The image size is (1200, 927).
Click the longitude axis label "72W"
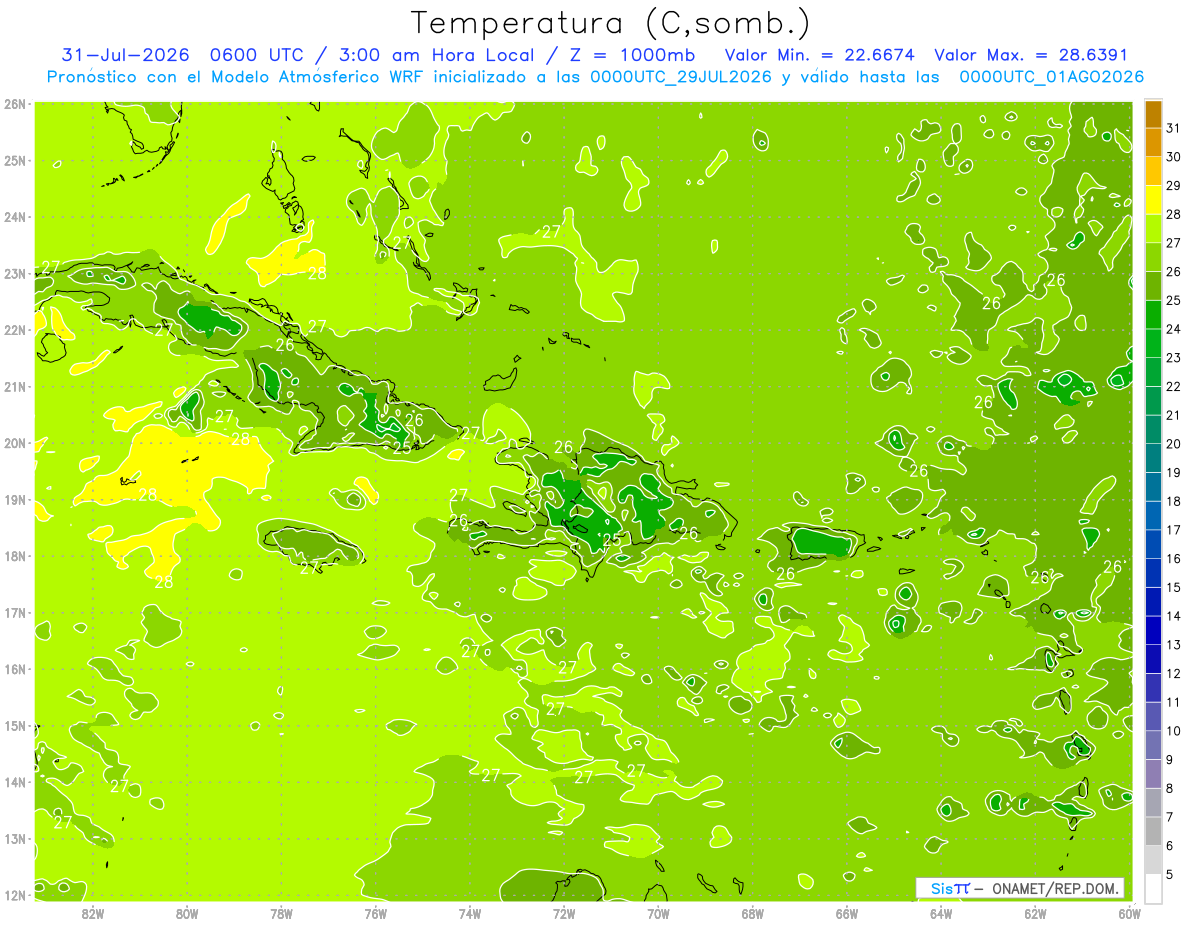point(564,913)
